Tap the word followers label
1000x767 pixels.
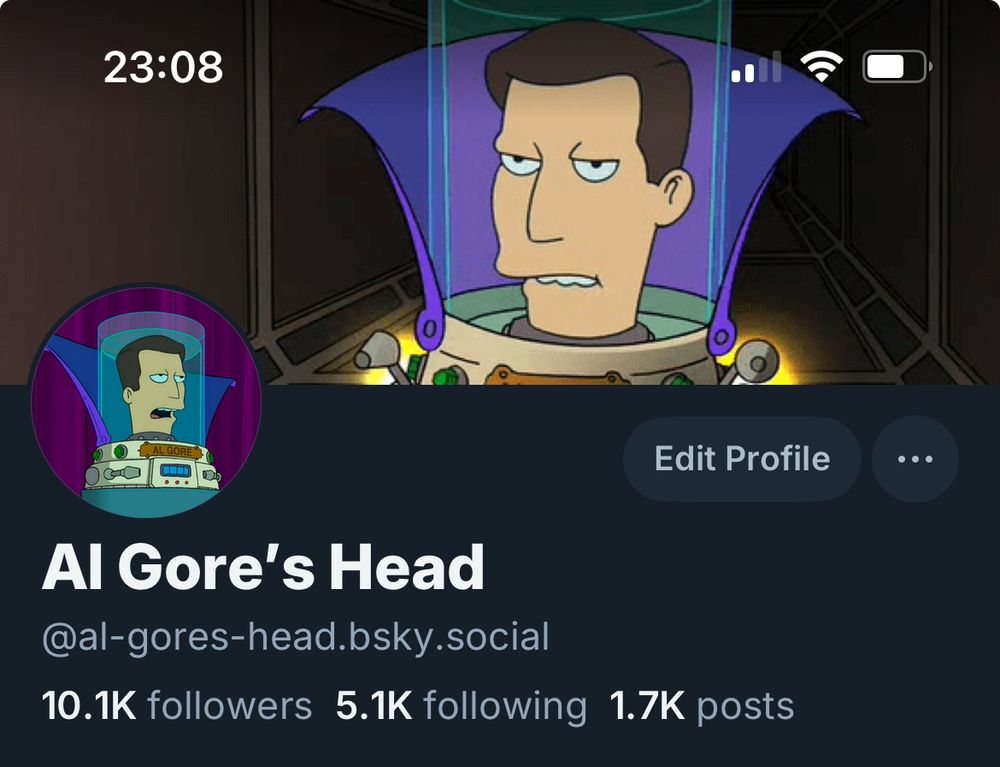pyautogui.click(x=230, y=706)
